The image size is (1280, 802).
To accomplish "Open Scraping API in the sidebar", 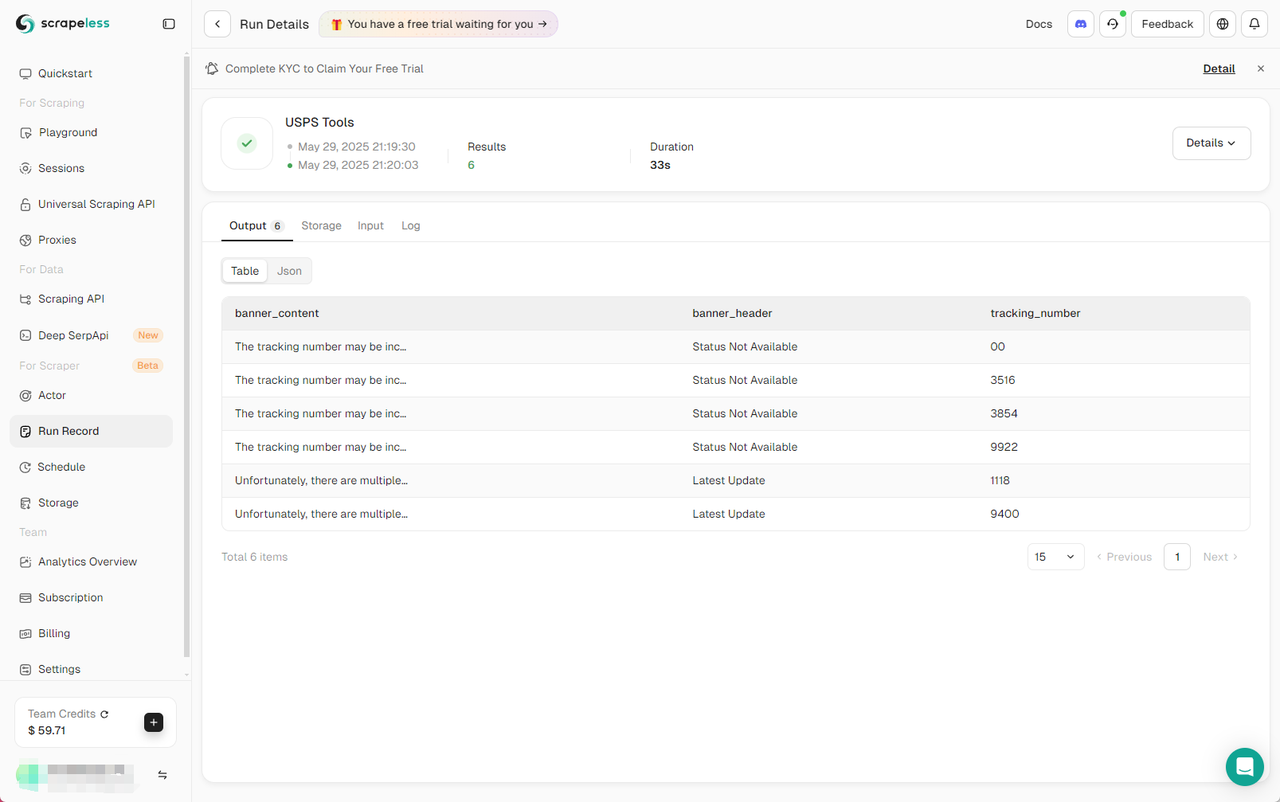I will (91, 299).
